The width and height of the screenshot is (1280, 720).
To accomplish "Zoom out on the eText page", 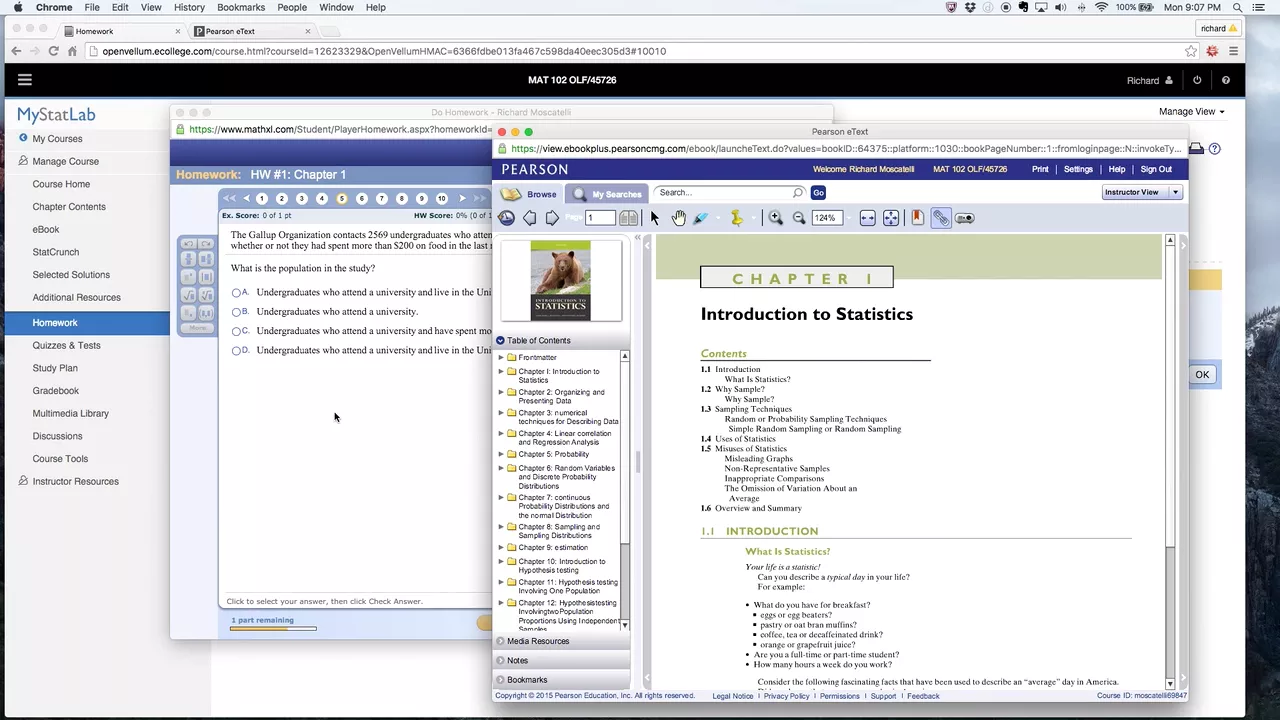I will click(x=799, y=218).
